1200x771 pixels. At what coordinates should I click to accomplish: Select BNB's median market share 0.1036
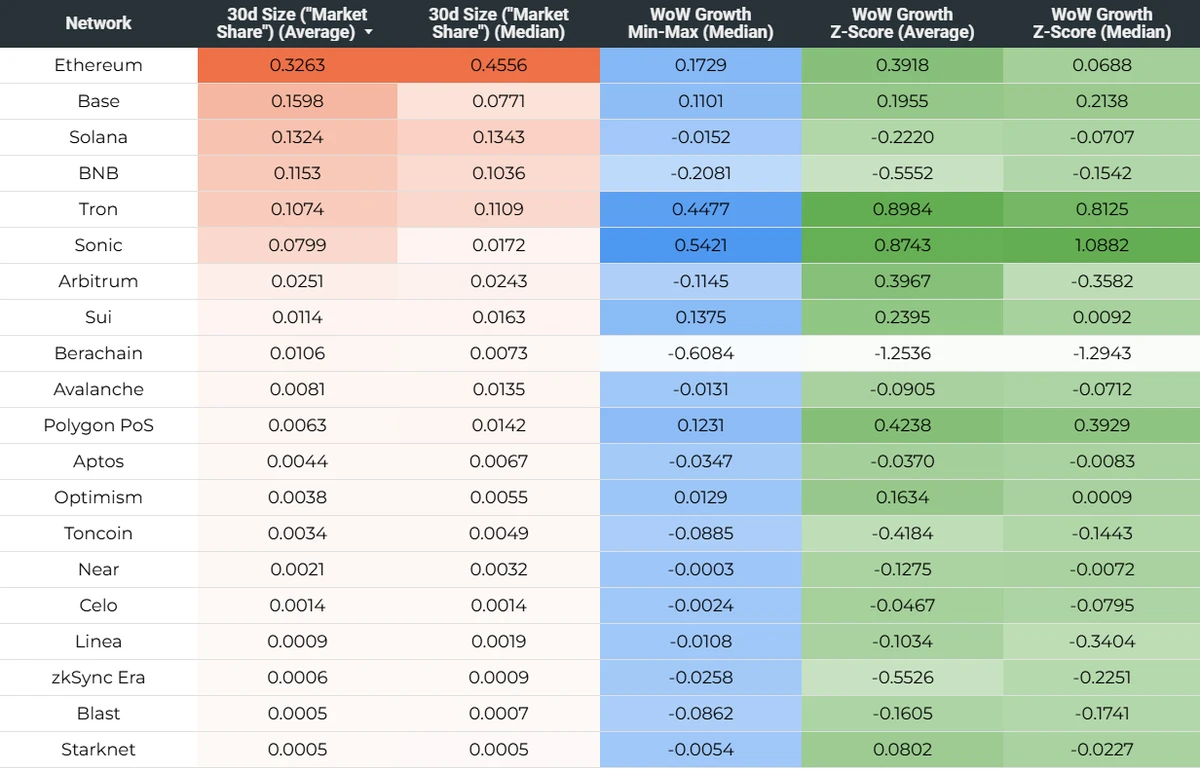point(498,173)
